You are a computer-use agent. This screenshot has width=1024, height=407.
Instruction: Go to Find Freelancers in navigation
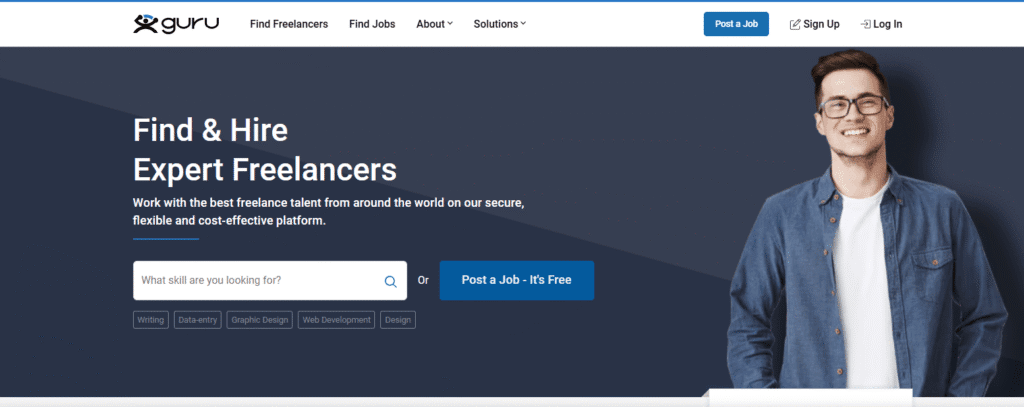[x=289, y=24]
